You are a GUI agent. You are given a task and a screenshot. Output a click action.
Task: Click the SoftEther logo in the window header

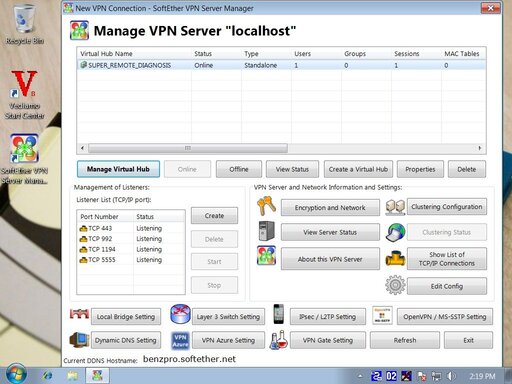point(79,30)
